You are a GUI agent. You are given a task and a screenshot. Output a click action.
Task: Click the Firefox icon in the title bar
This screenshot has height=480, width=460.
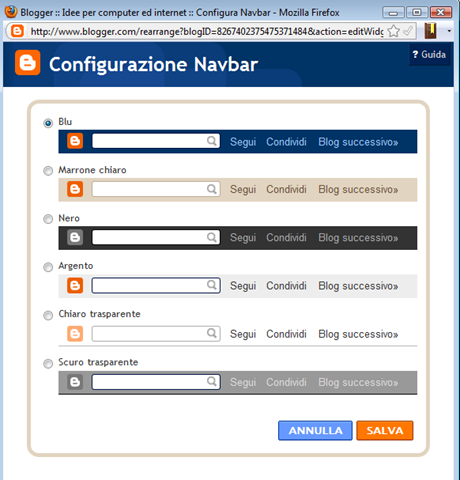coord(11,12)
